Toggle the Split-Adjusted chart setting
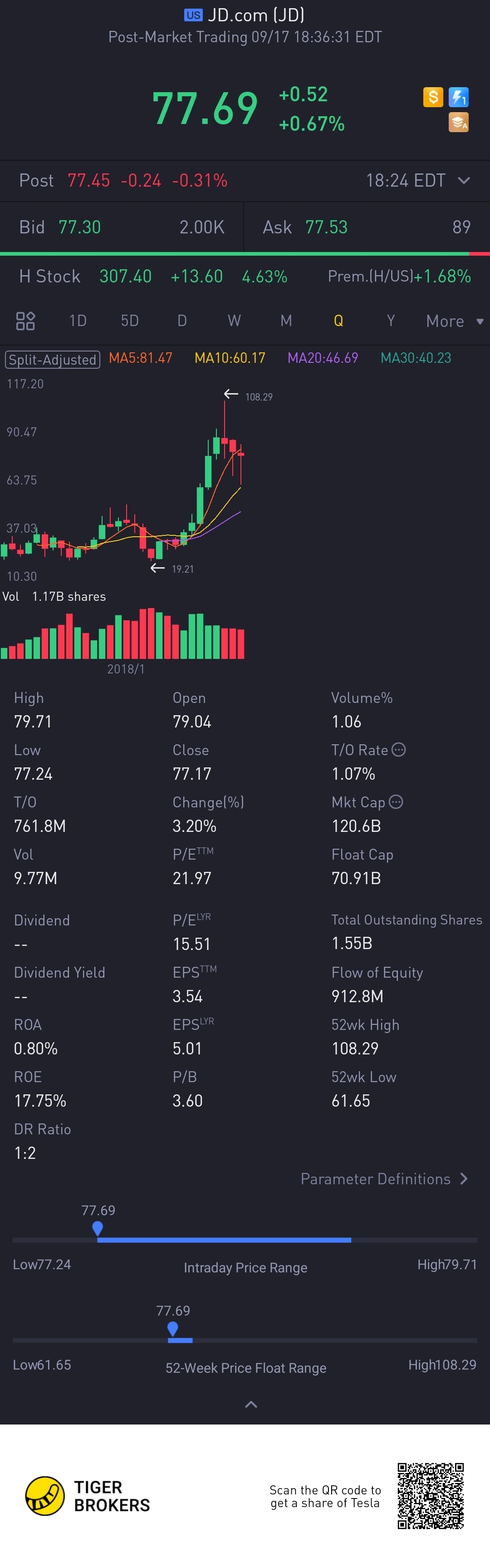Screen dimensions: 490x1568 pos(52,360)
